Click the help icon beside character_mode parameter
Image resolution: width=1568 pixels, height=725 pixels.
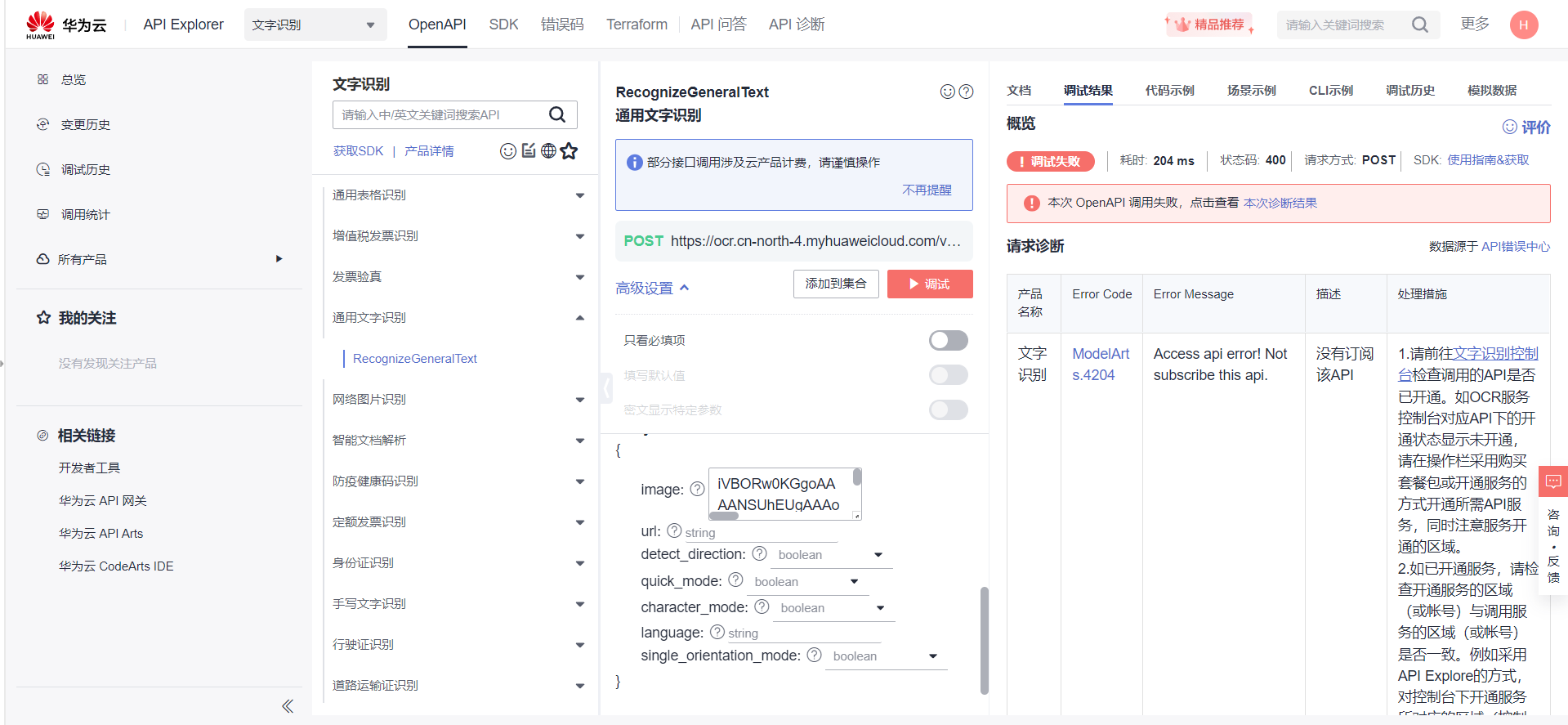click(762, 606)
